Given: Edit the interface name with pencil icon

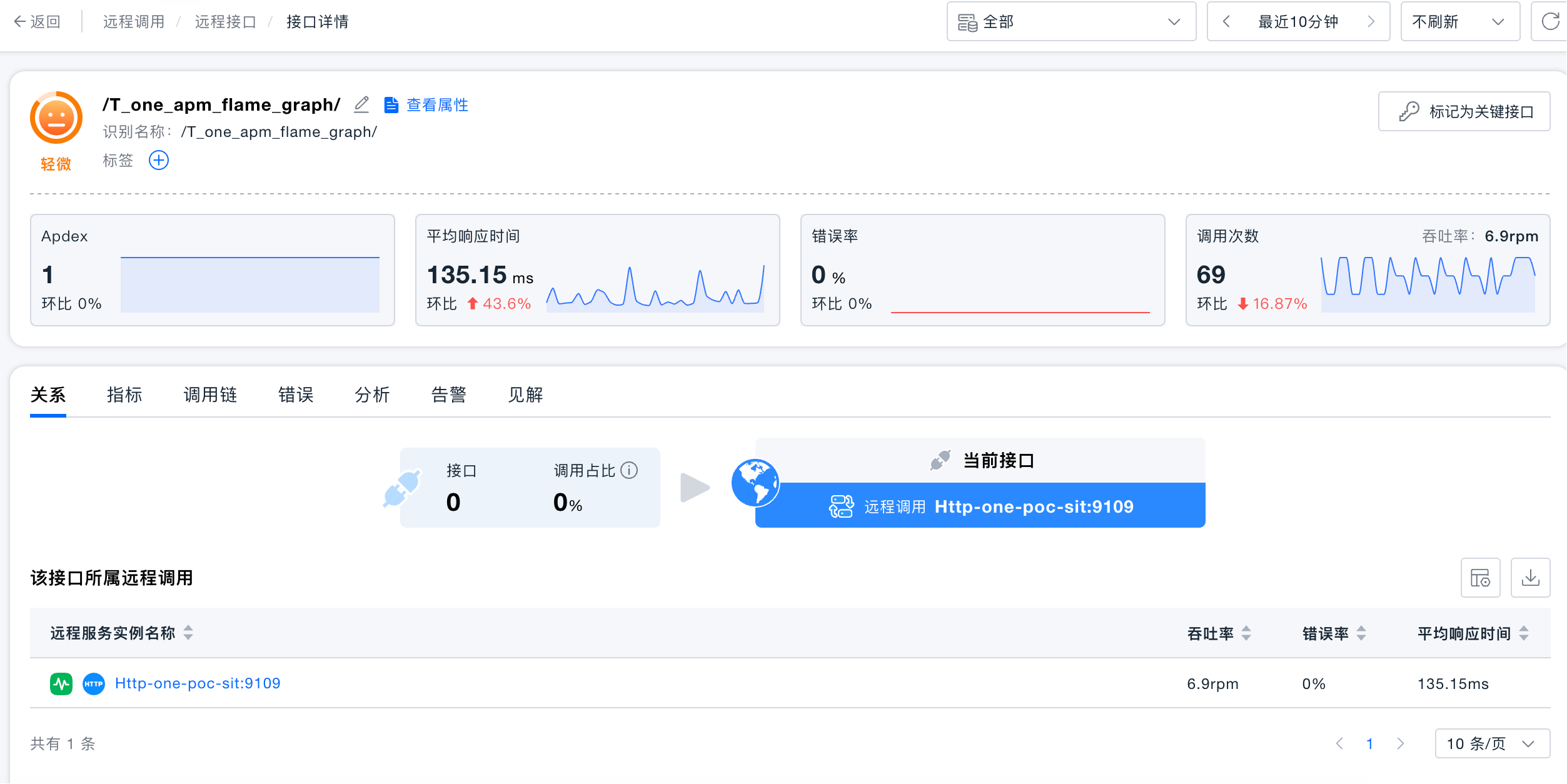Looking at the screenshot, I should (x=361, y=104).
